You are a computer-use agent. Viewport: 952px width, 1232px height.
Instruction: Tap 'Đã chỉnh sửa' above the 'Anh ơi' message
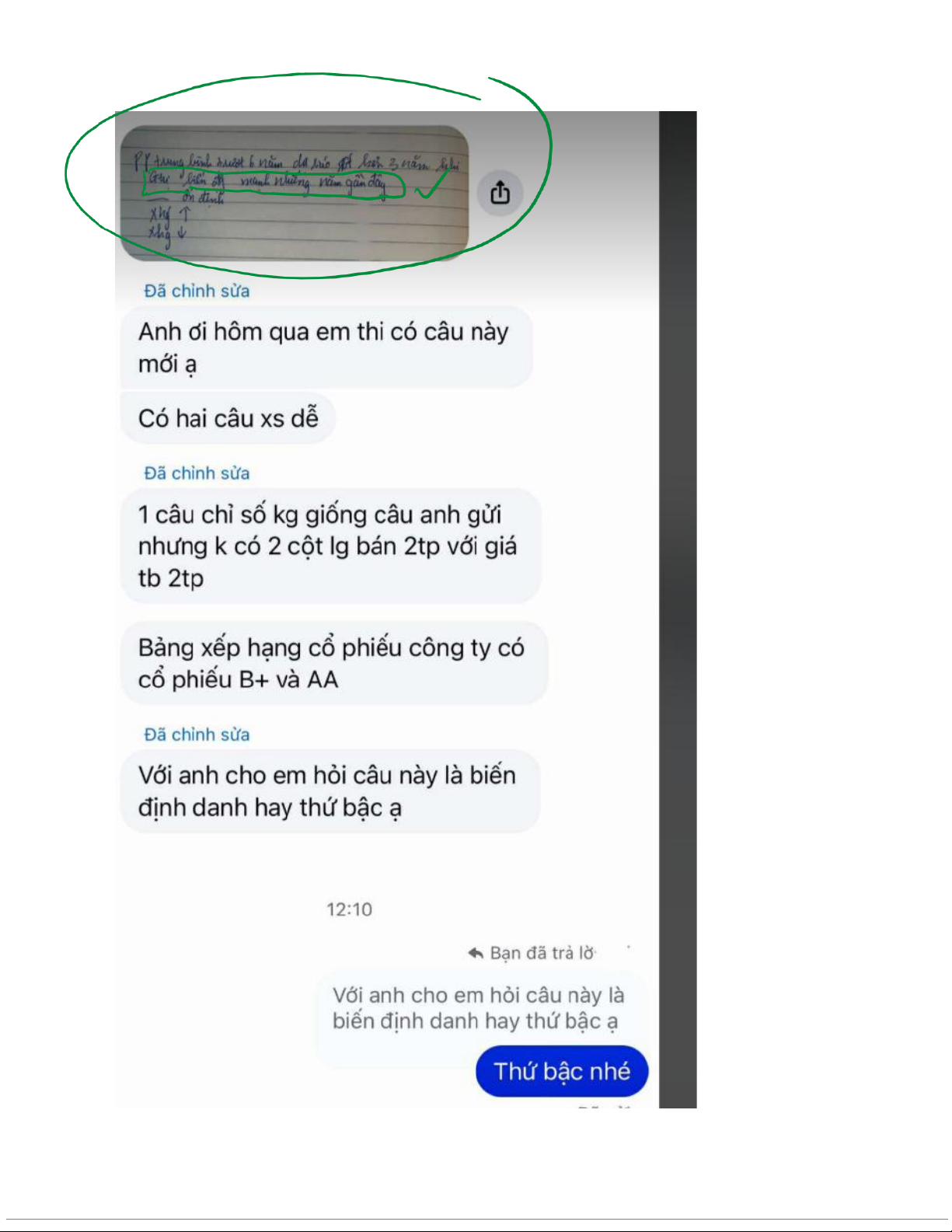coord(197,291)
